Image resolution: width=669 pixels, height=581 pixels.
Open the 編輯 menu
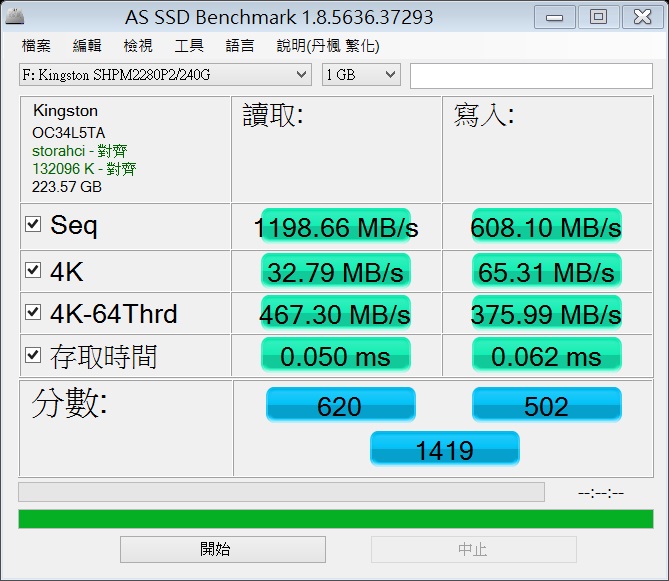coord(87,46)
